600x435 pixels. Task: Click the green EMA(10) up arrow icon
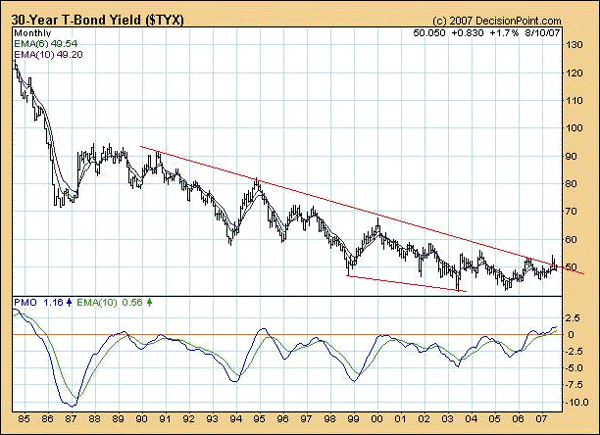pos(150,303)
